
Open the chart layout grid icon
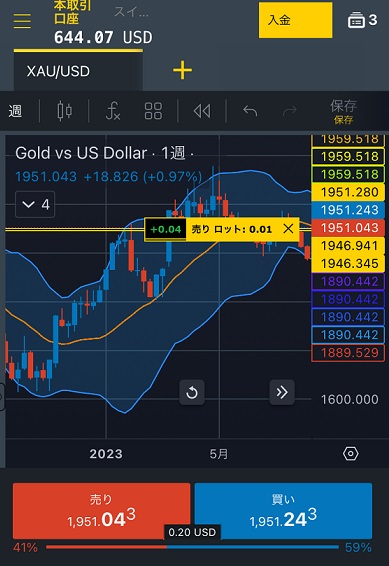[x=153, y=110]
